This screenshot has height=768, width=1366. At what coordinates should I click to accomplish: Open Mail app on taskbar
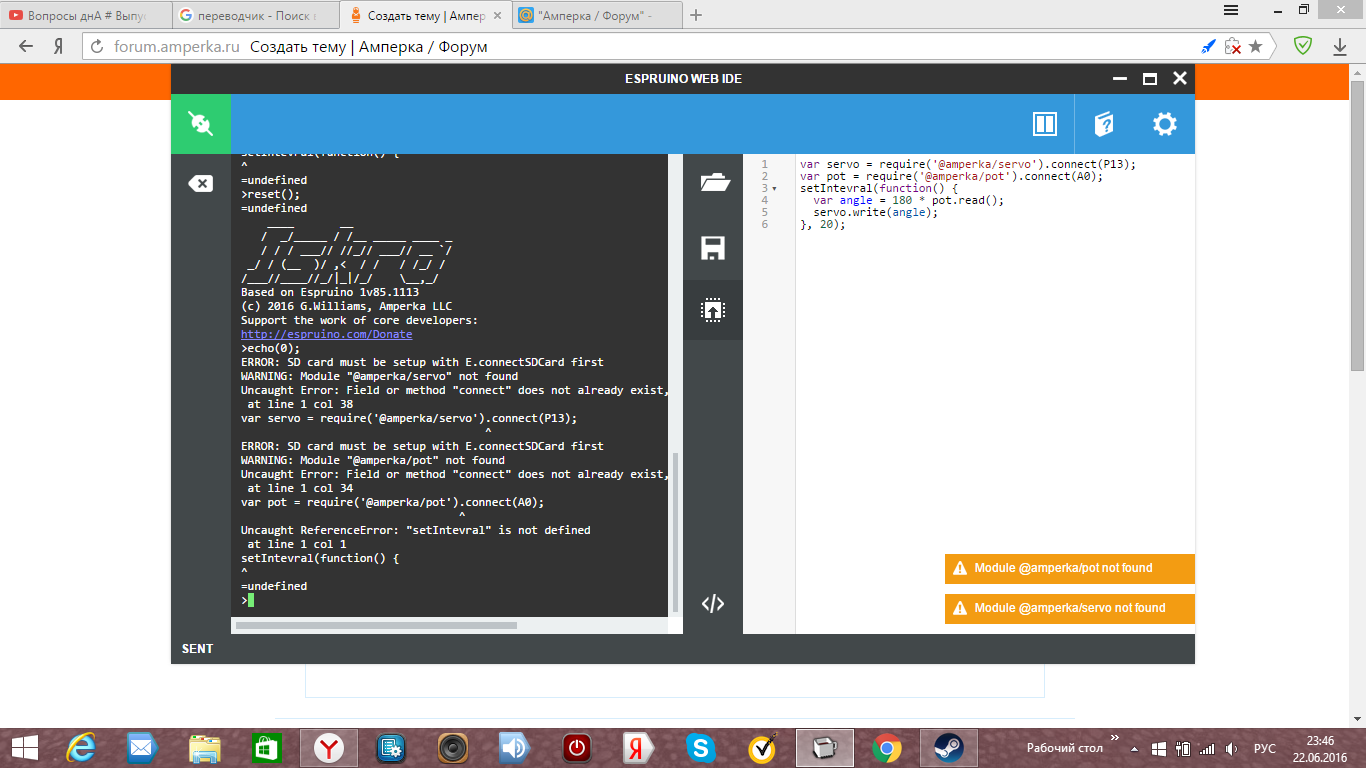(142, 748)
